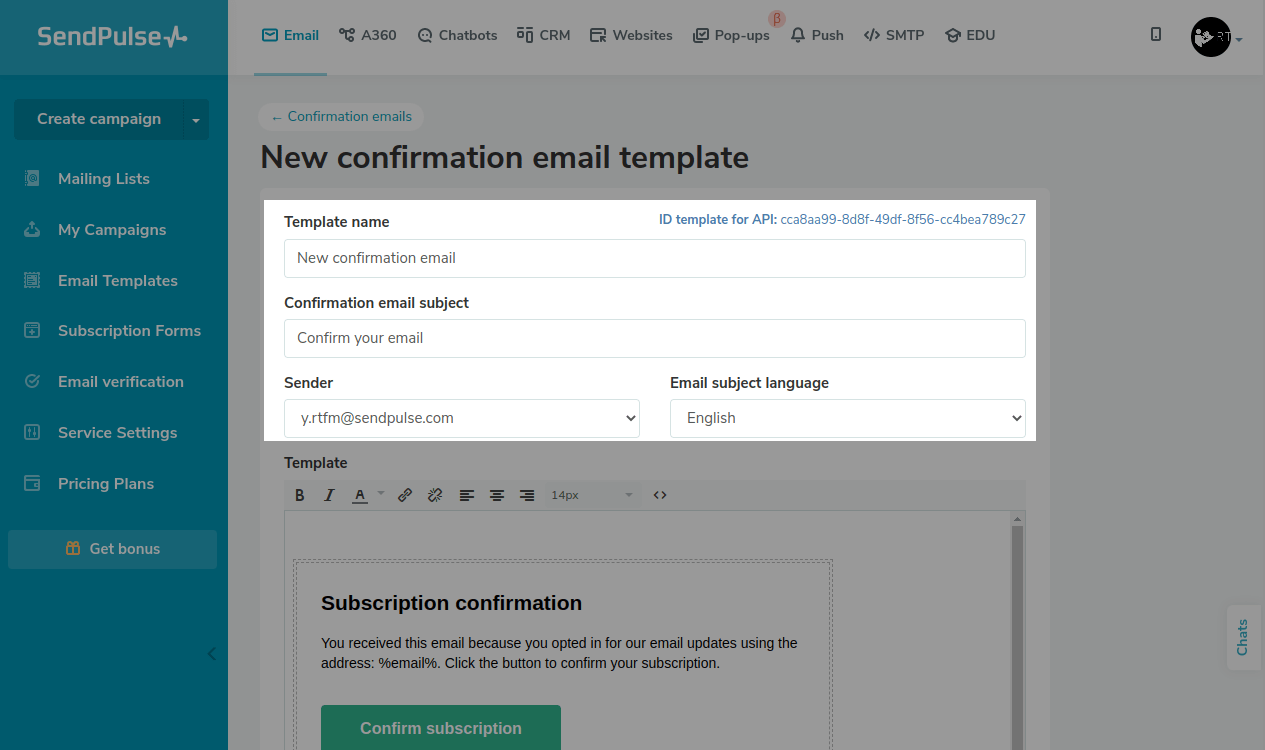Toggle bold formatting in template editor
Screen dimensions: 1265x750
299,495
